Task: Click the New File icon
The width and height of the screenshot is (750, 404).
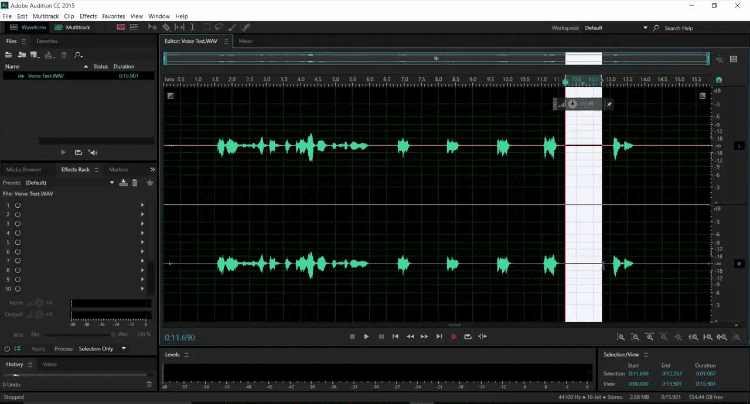Action: (35, 55)
